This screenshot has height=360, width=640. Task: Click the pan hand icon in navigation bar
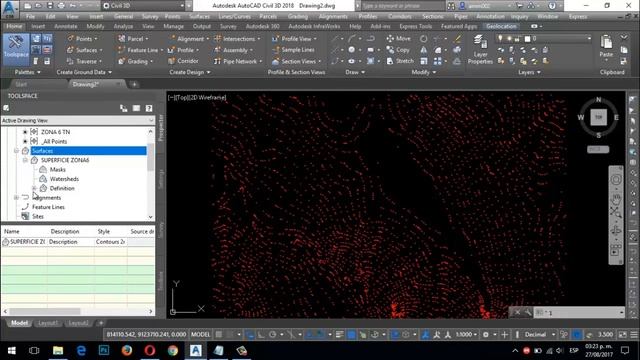[616, 199]
